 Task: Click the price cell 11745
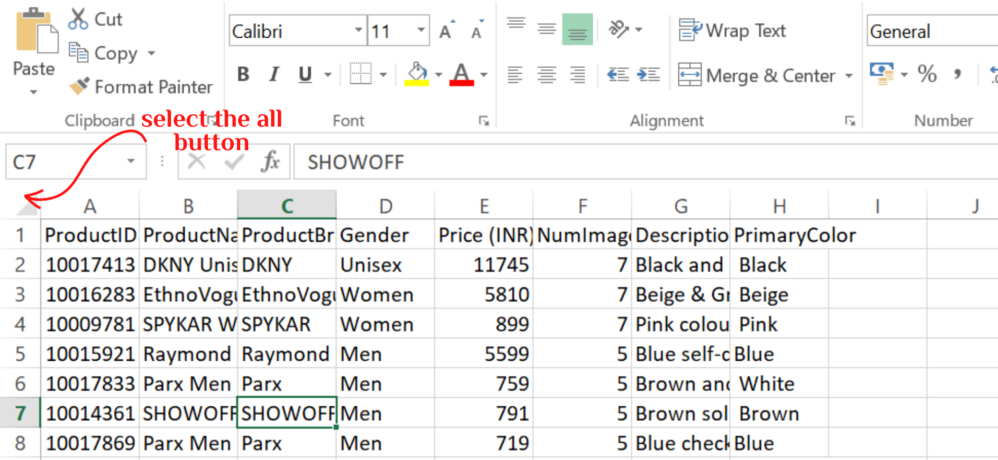[x=484, y=265]
